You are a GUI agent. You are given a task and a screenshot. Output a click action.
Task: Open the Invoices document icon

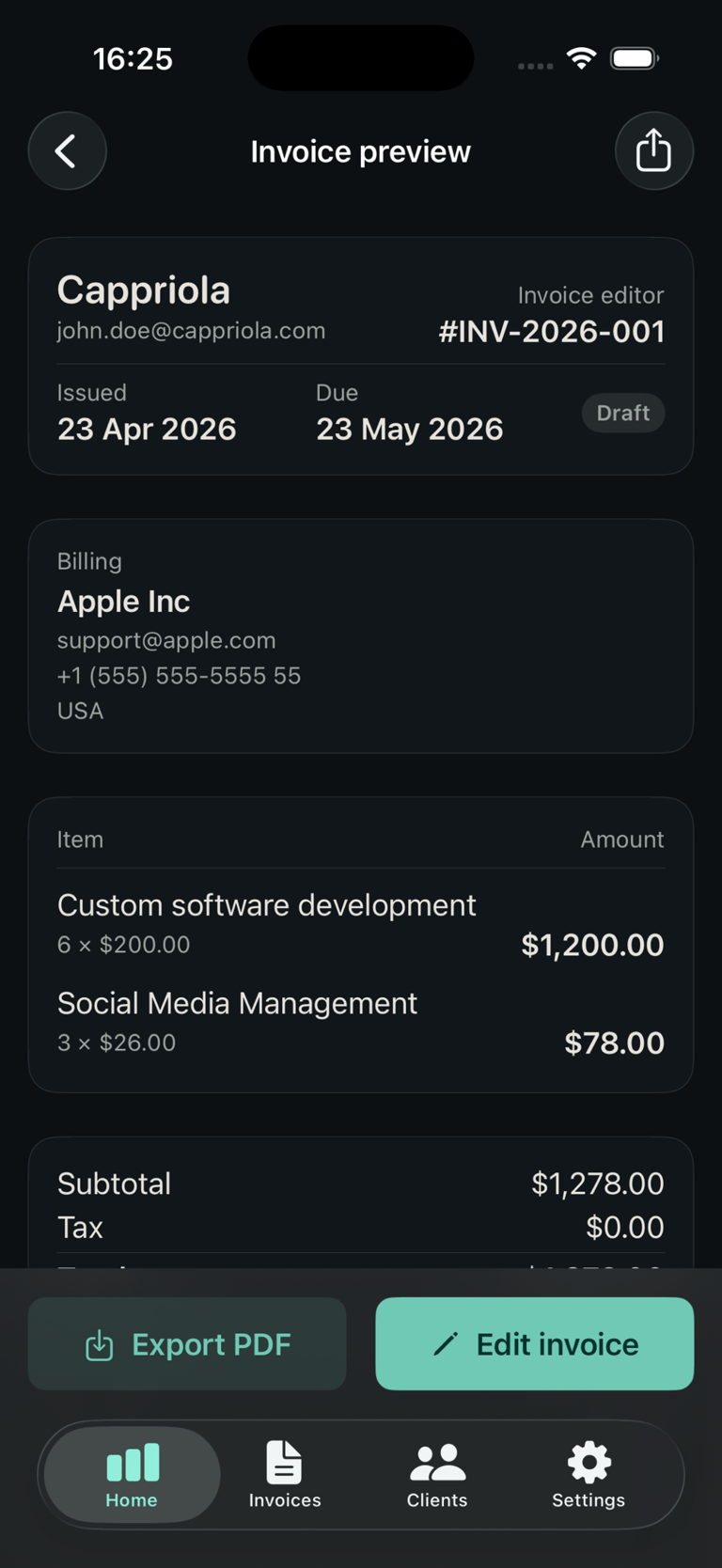tap(284, 1463)
